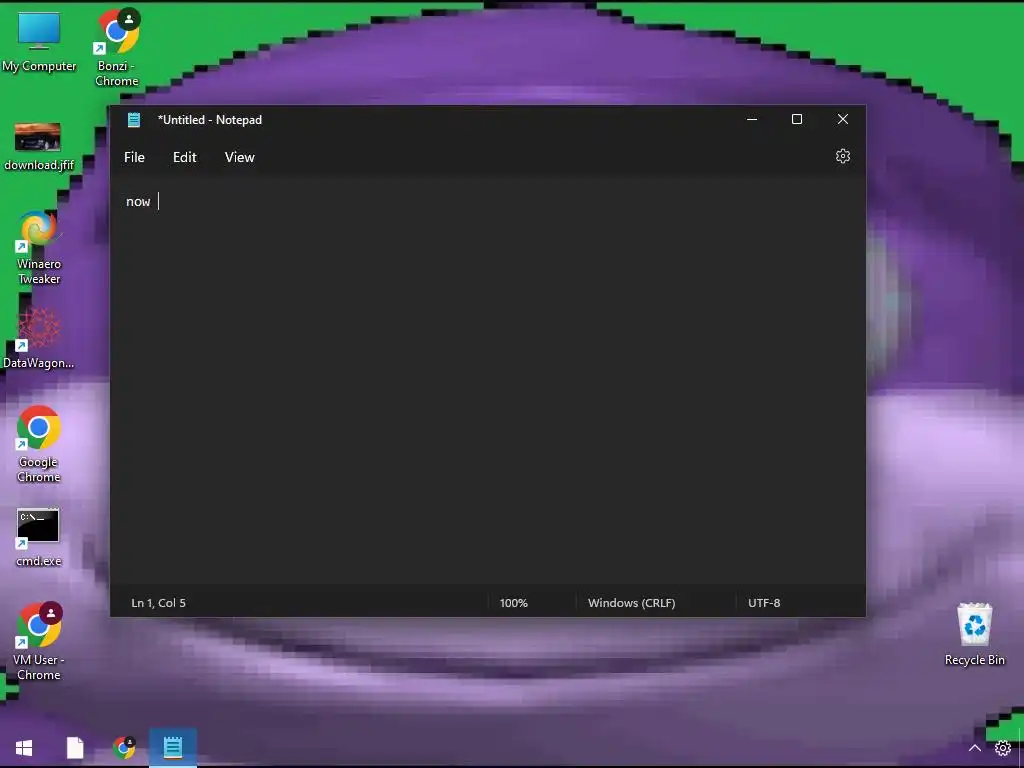Screen dimensions: 1024x768
Task: Open the Edit menu in Notepad
Action: click(185, 157)
